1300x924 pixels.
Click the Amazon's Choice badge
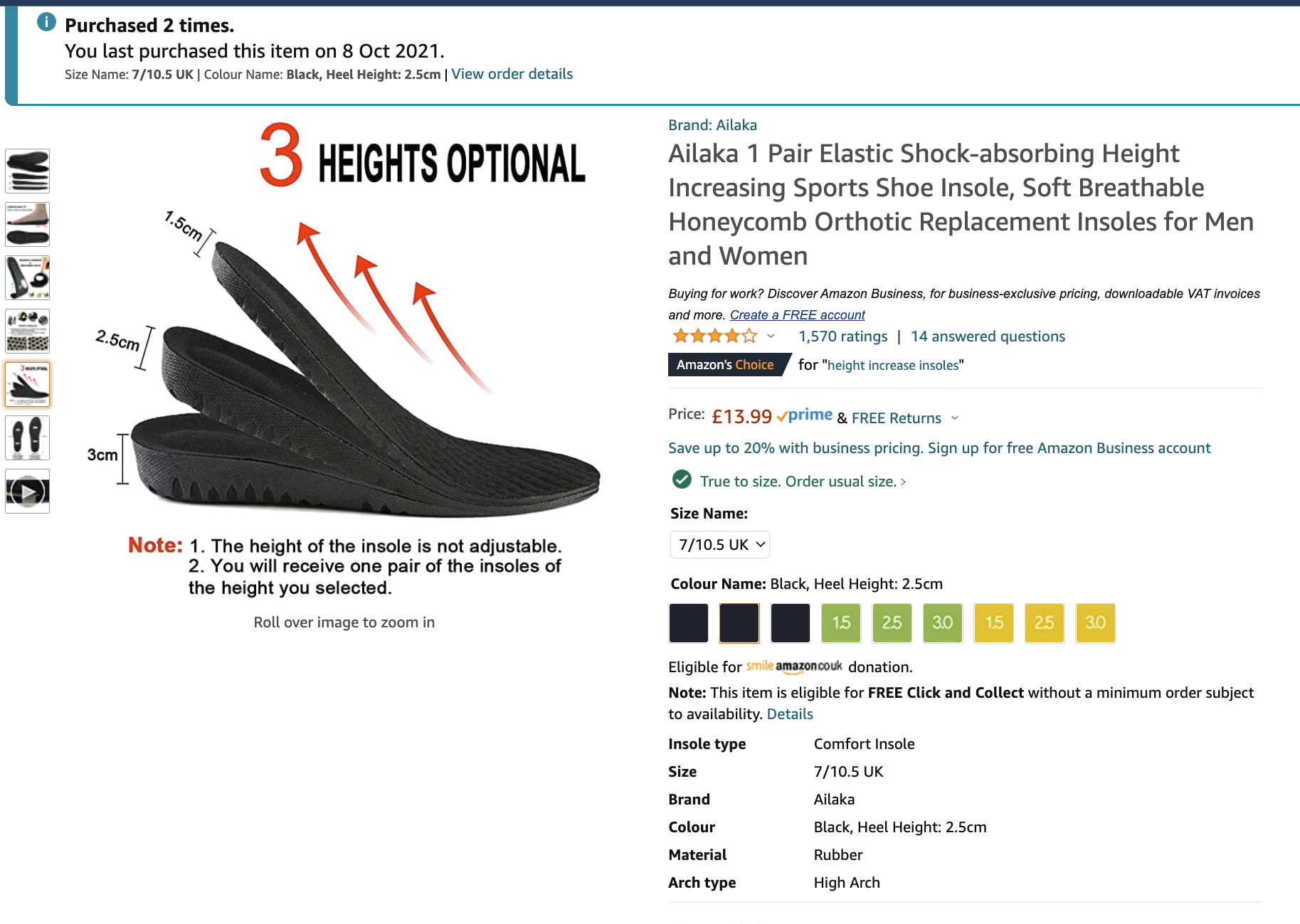tap(725, 365)
